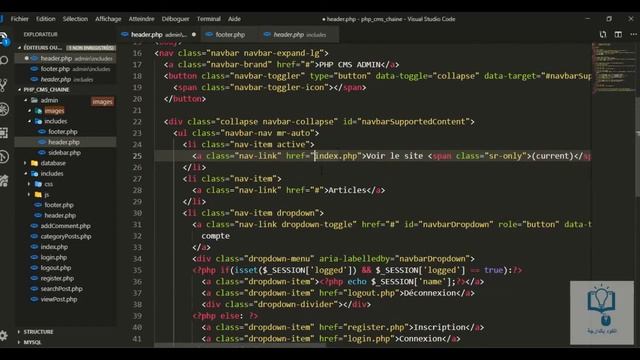Split the editor to the right
Screen dimensions: 640x360
pos(618,35)
